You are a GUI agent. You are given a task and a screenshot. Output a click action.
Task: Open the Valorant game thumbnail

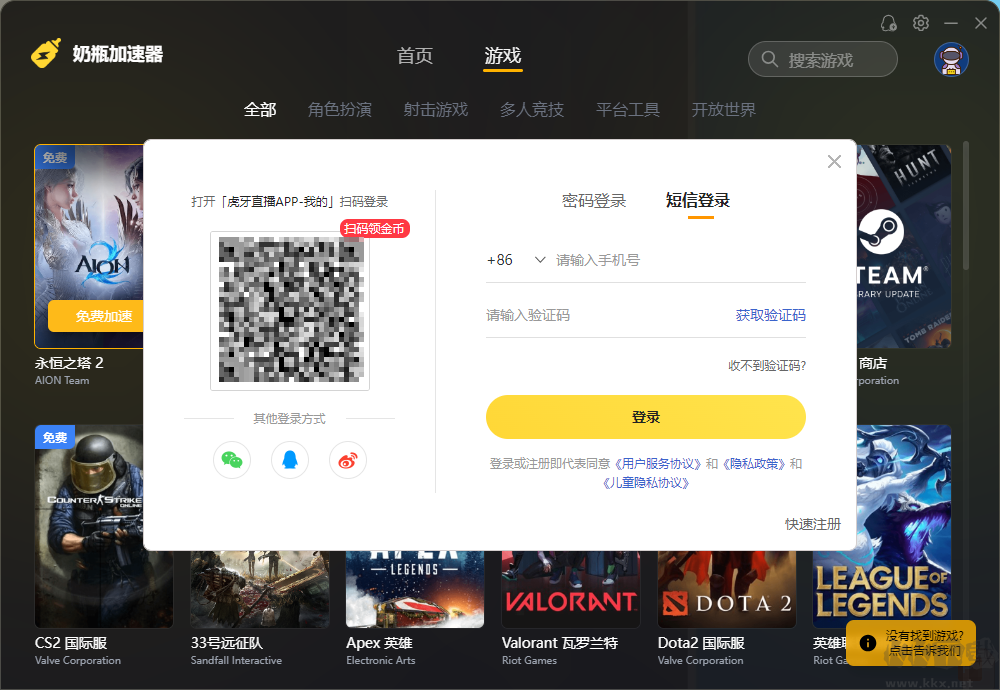point(571,589)
